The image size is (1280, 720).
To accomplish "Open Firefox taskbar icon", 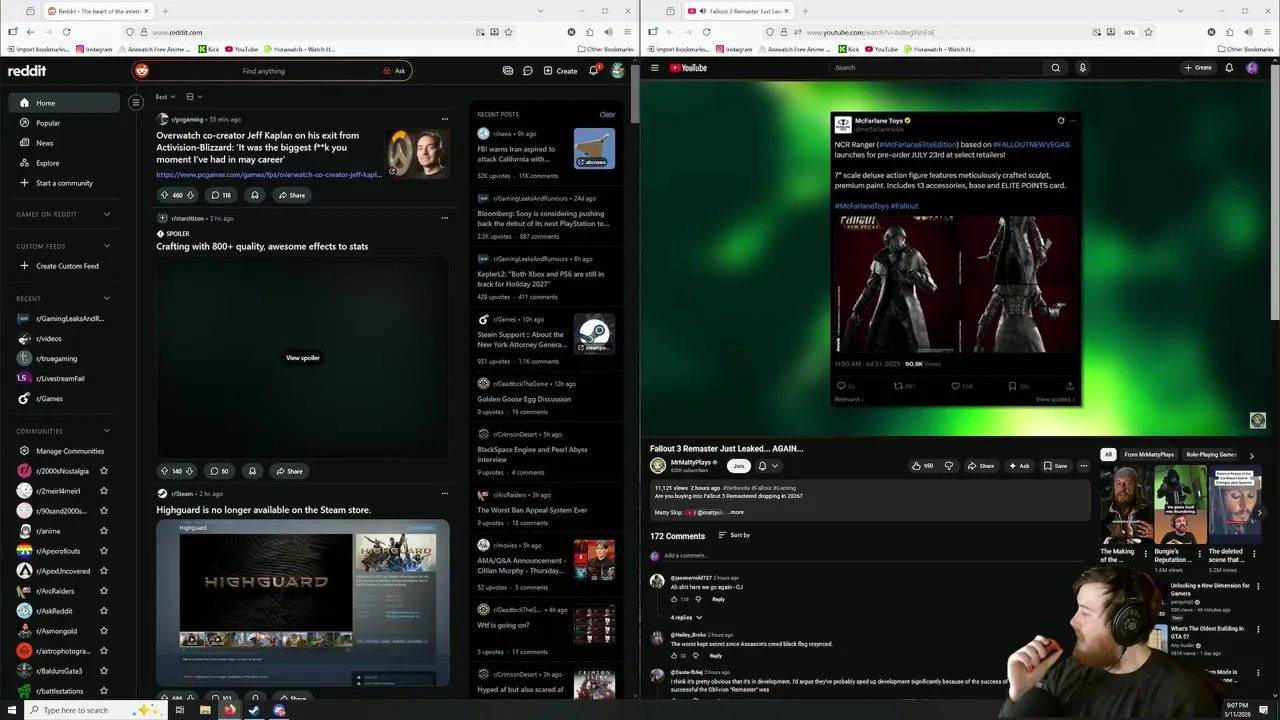I will [230, 710].
